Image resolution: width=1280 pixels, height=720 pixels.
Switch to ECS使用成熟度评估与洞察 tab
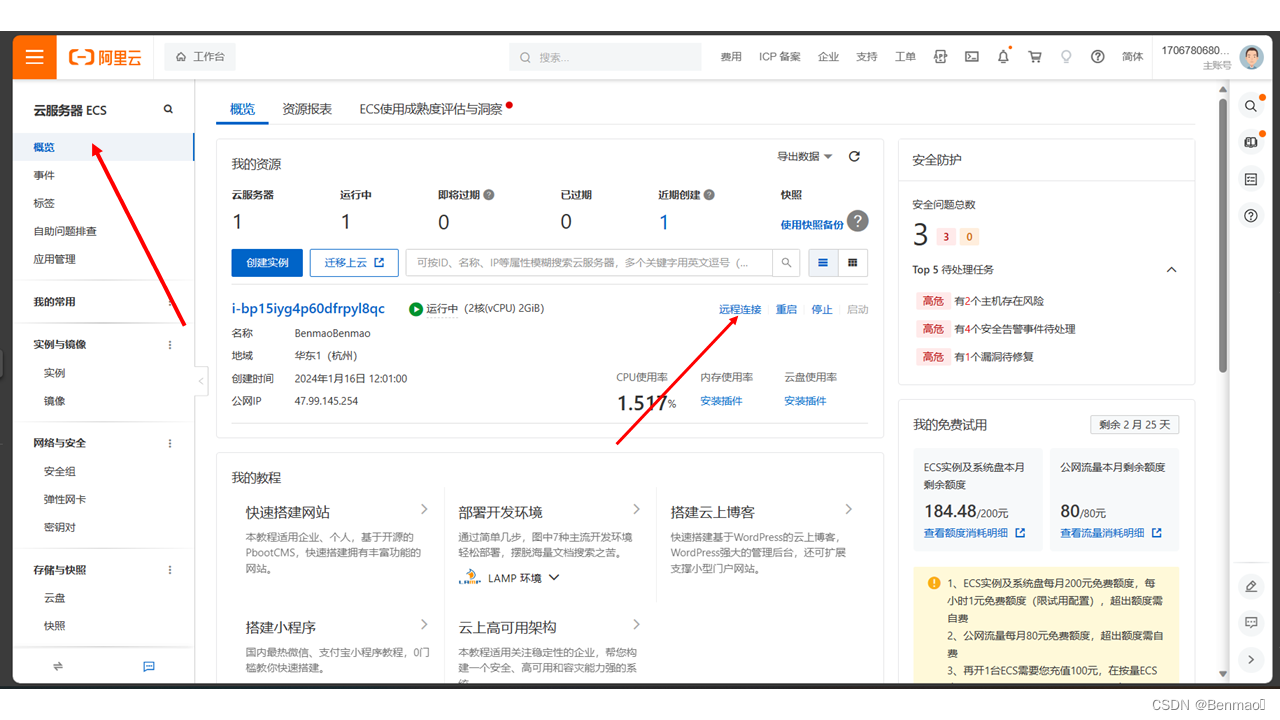pyautogui.click(x=431, y=109)
